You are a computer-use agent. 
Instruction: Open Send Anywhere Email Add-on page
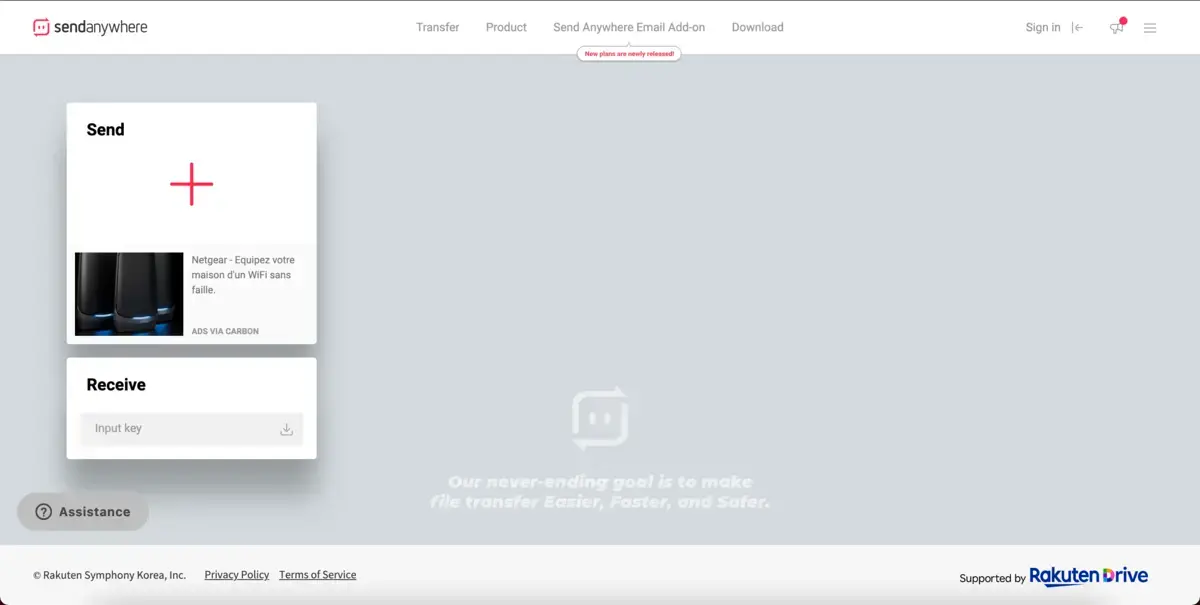tap(629, 27)
